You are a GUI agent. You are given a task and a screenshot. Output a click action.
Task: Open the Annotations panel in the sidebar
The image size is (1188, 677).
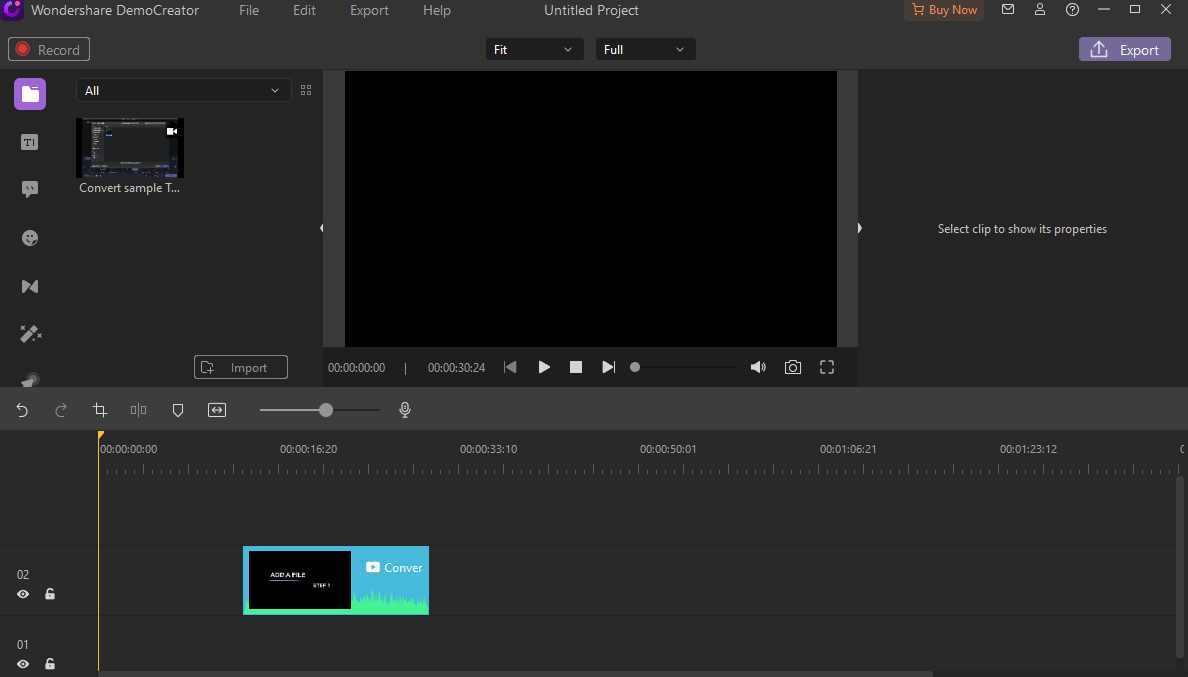pyautogui.click(x=29, y=189)
